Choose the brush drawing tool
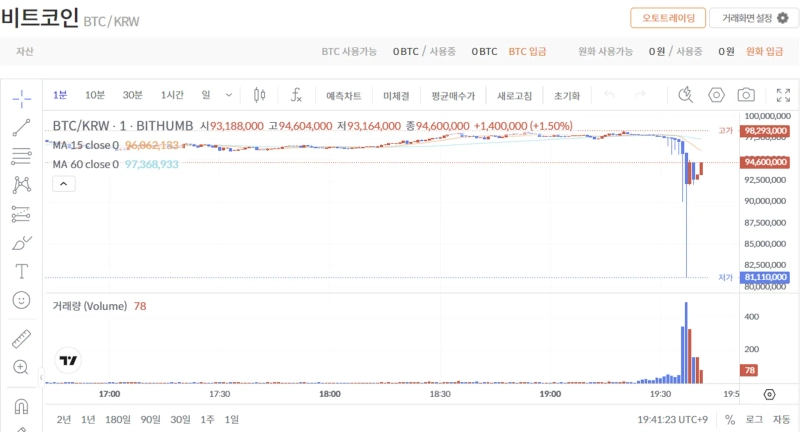Screen dimensions: 800x432 [x=21, y=243]
